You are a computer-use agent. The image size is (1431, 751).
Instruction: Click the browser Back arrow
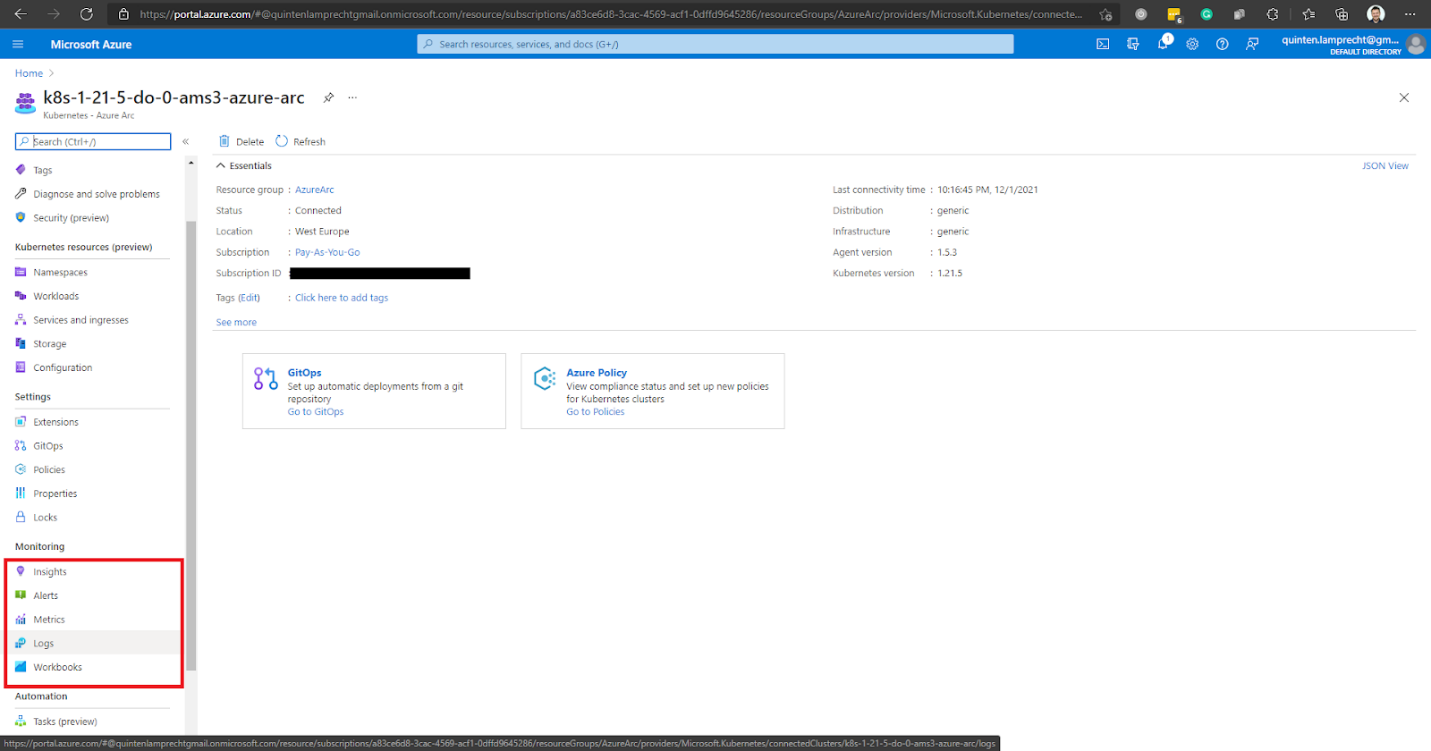(21, 14)
